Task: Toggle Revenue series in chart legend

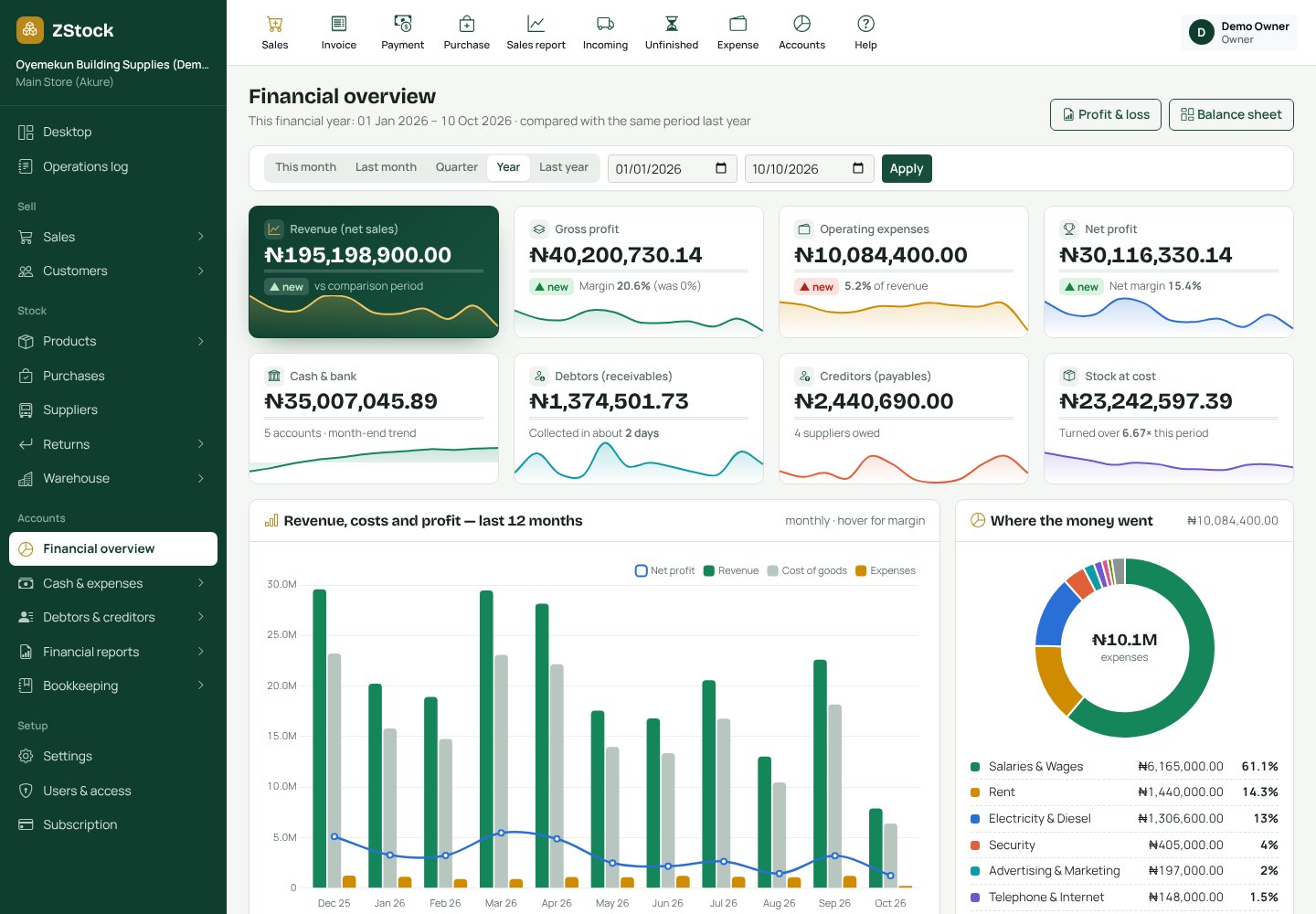Action: [x=731, y=570]
